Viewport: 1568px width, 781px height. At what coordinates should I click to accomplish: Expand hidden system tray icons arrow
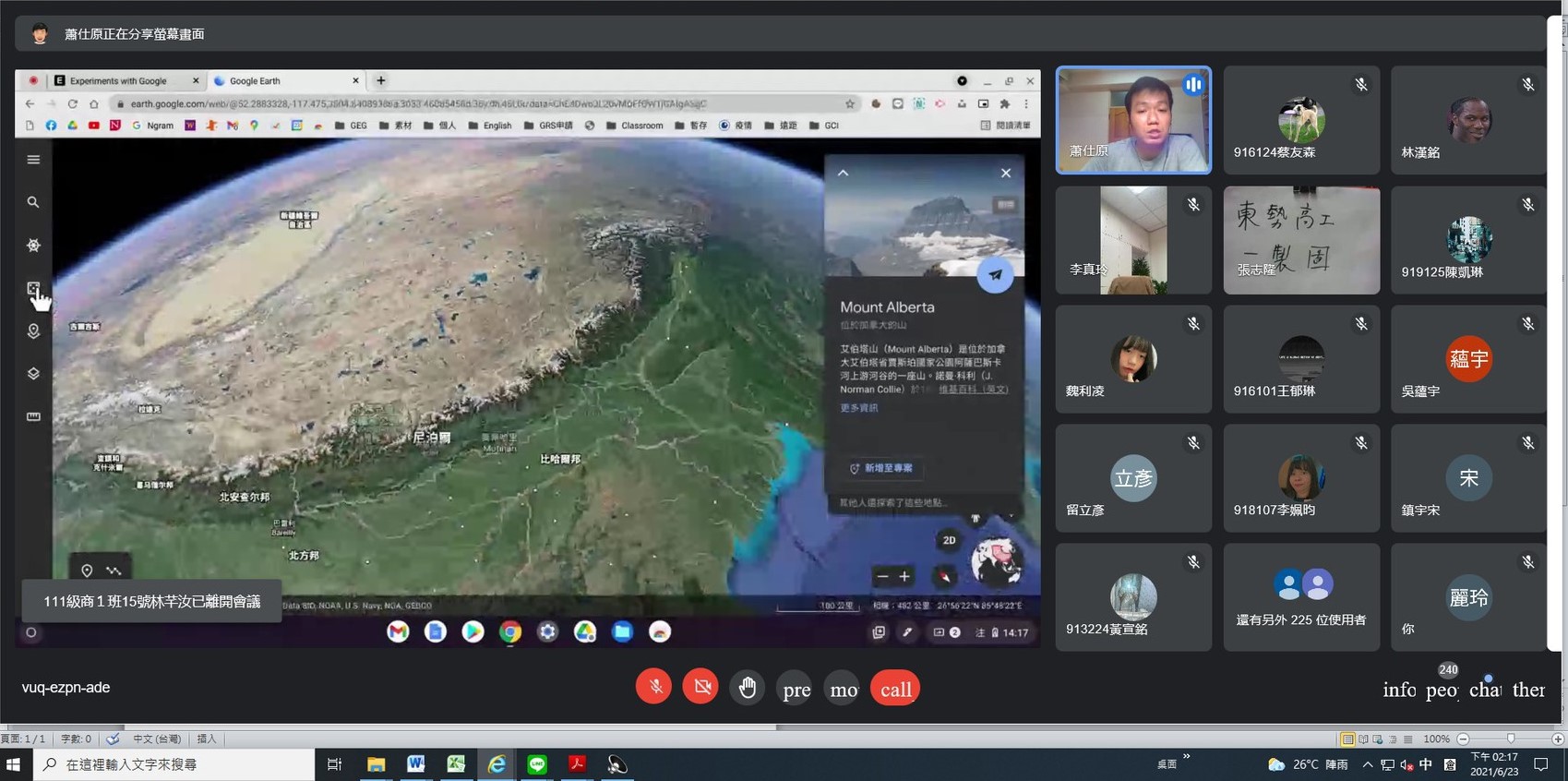point(1367,764)
